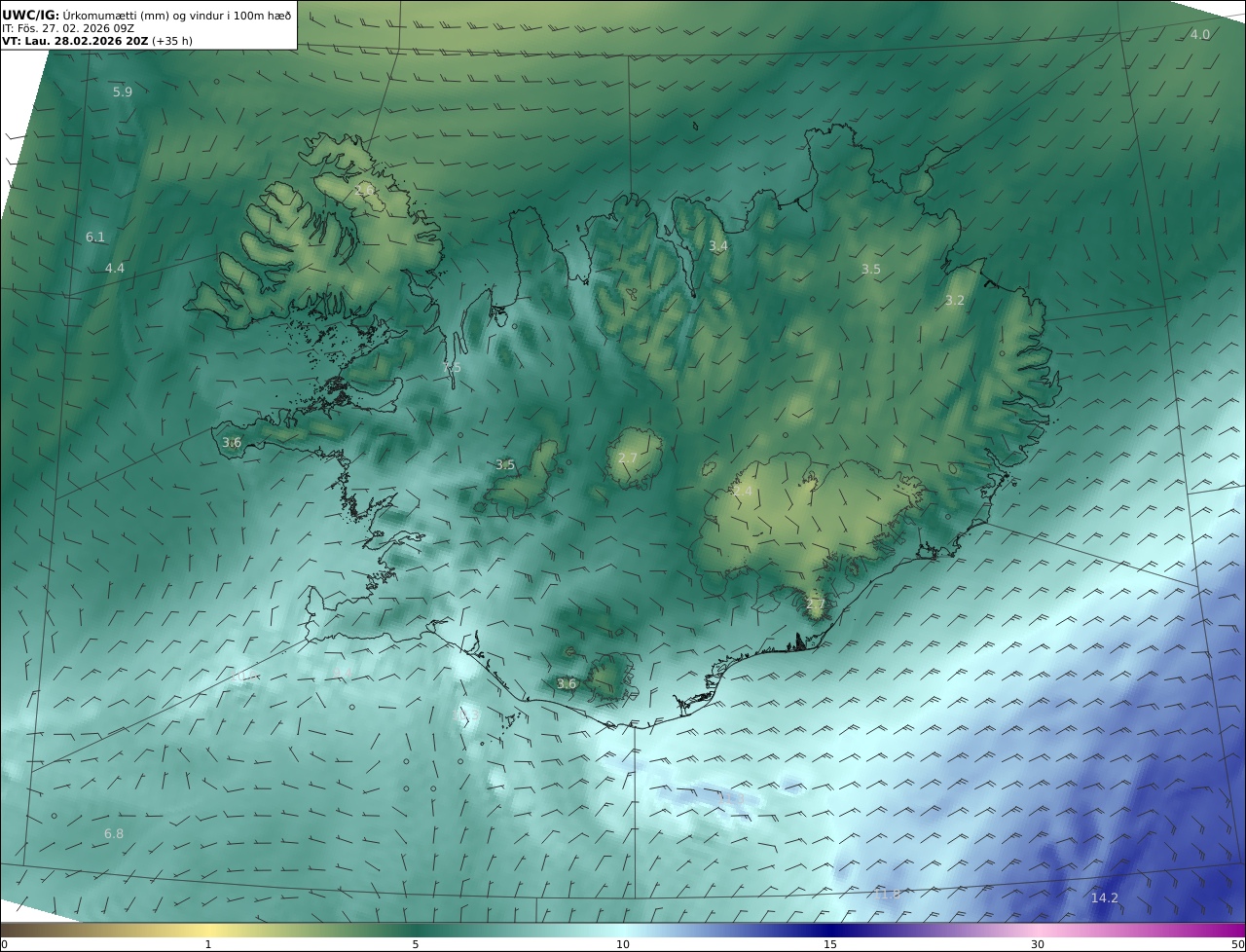
Task: Select the 6.1 map value label
Action: 95,238
